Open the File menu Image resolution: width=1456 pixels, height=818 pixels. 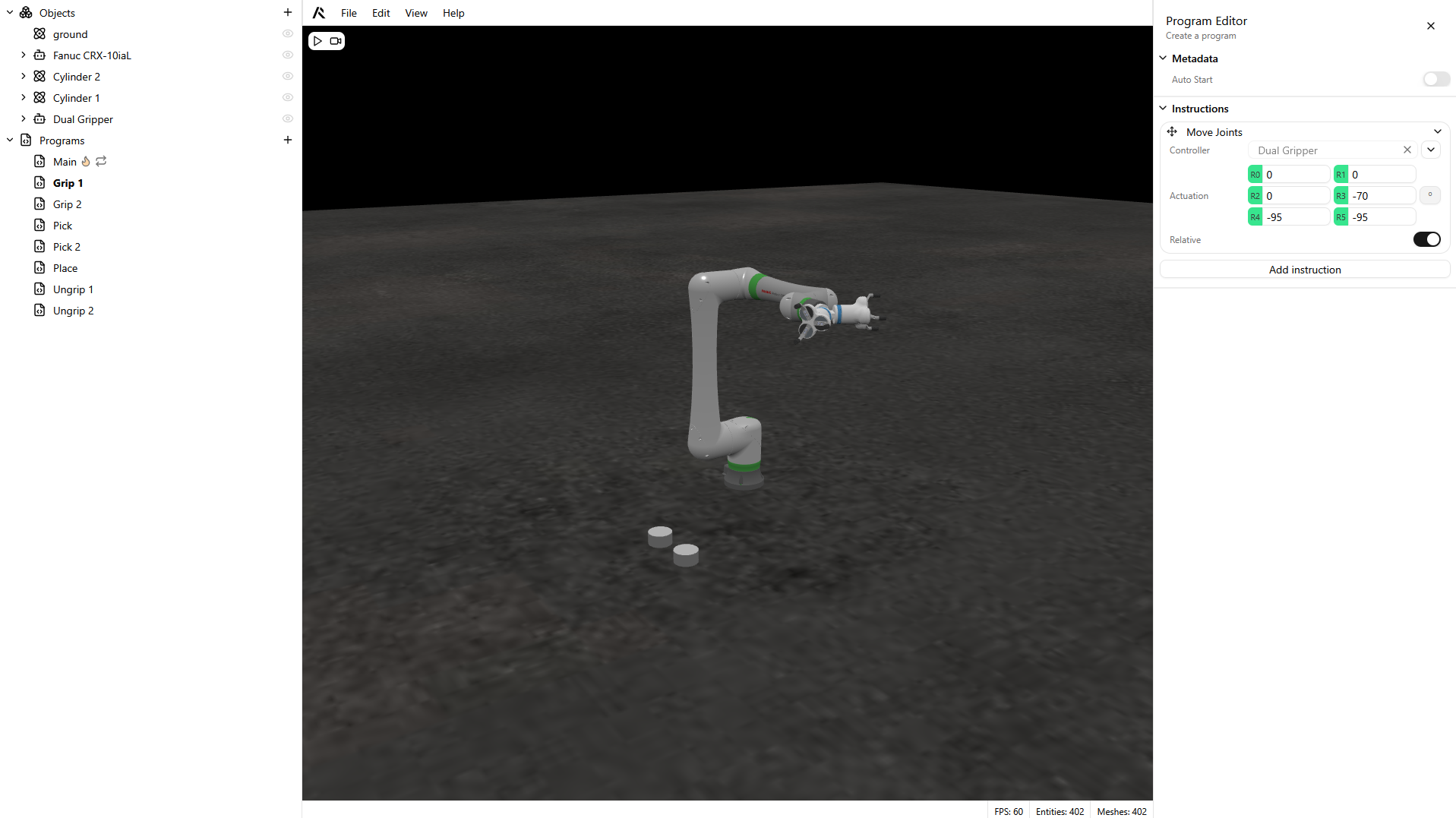pos(349,13)
